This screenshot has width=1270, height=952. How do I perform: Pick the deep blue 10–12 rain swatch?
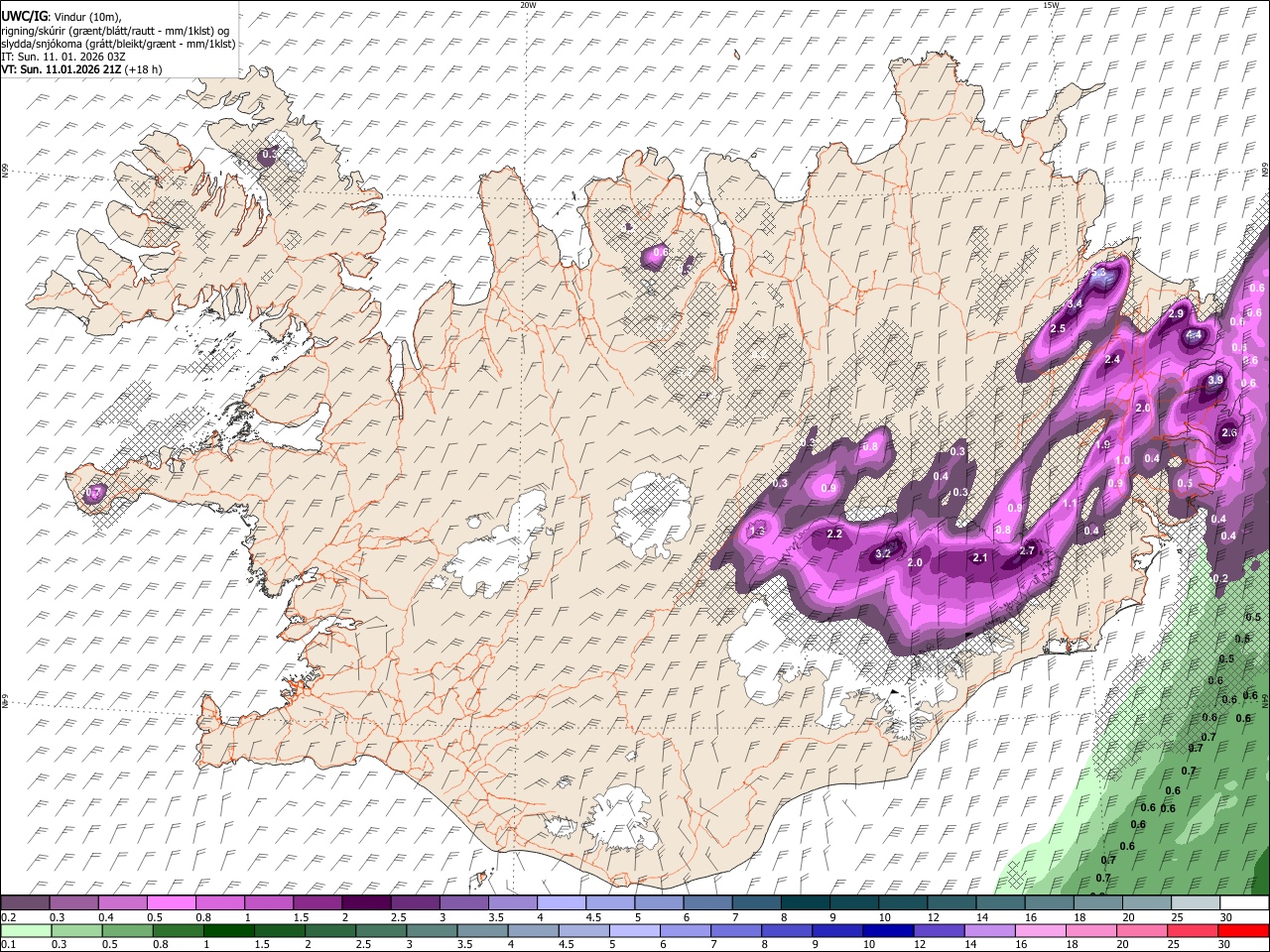(886, 930)
